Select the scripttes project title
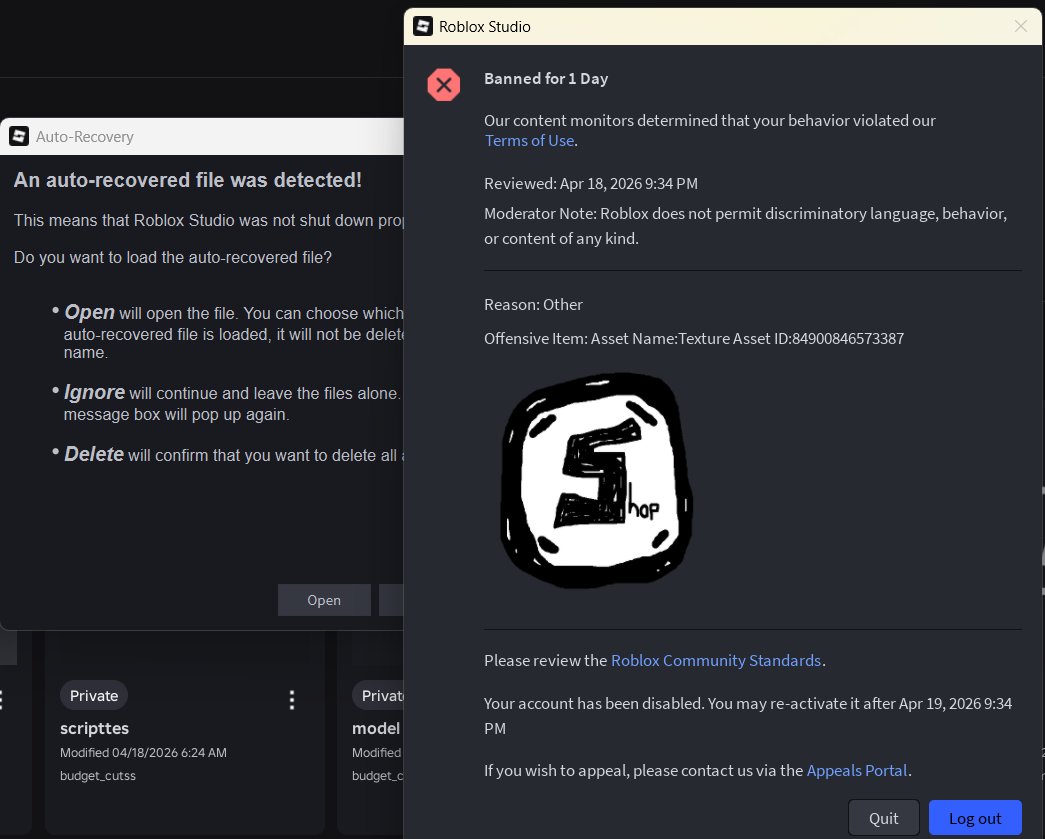 click(95, 728)
